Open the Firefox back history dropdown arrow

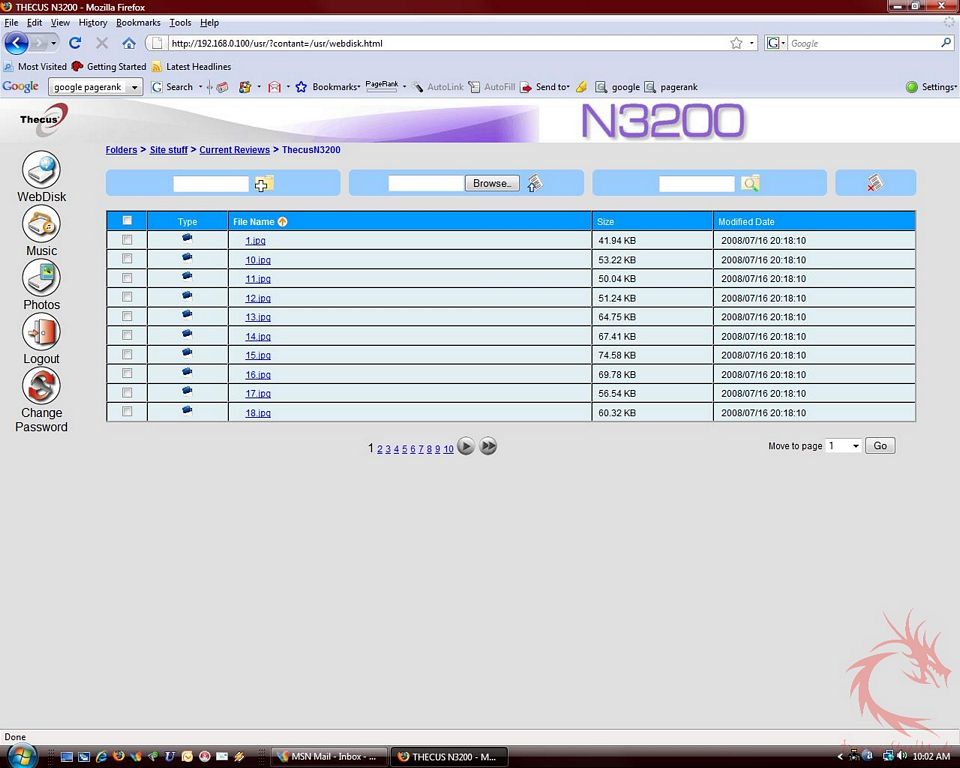click(x=53, y=43)
